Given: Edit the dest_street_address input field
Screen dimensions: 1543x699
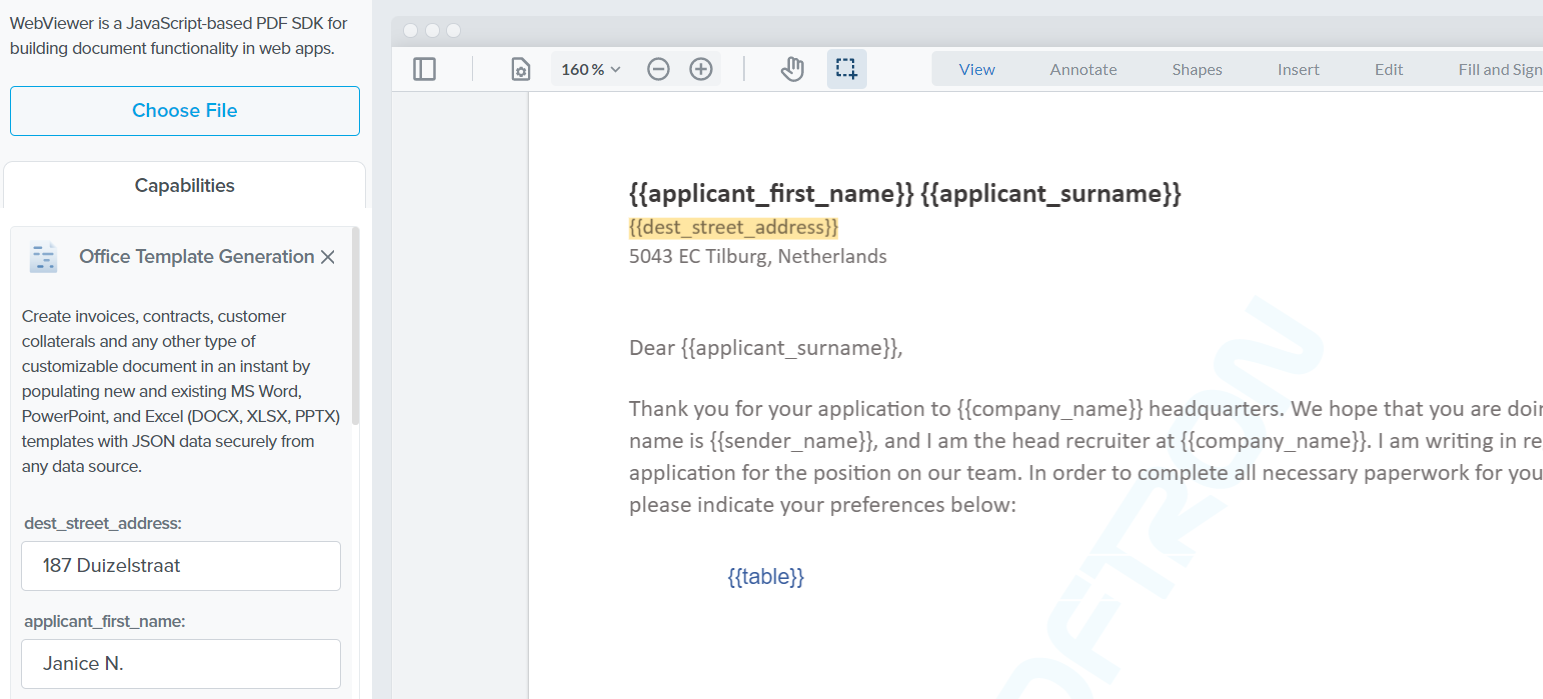Looking at the screenshot, I should click(x=180, y=564).
